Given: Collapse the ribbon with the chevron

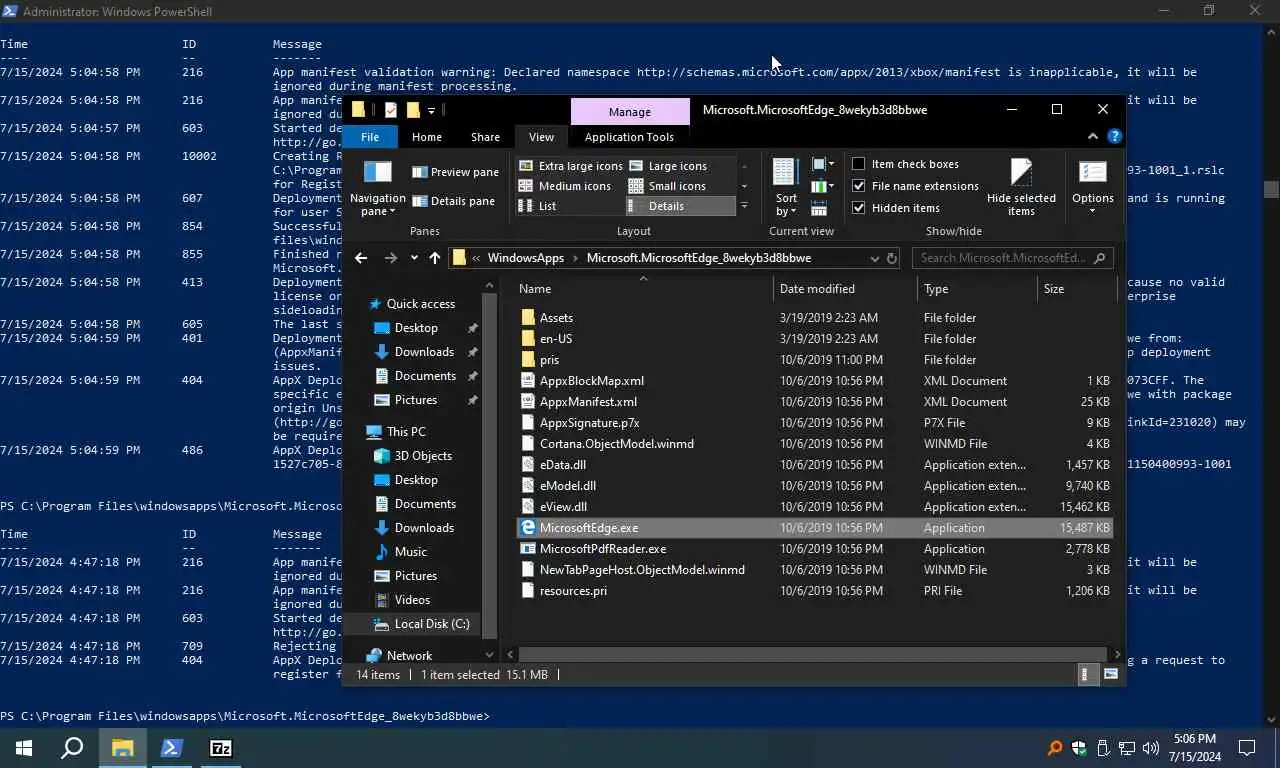Looking at the screenshot, I should 1092,136.
